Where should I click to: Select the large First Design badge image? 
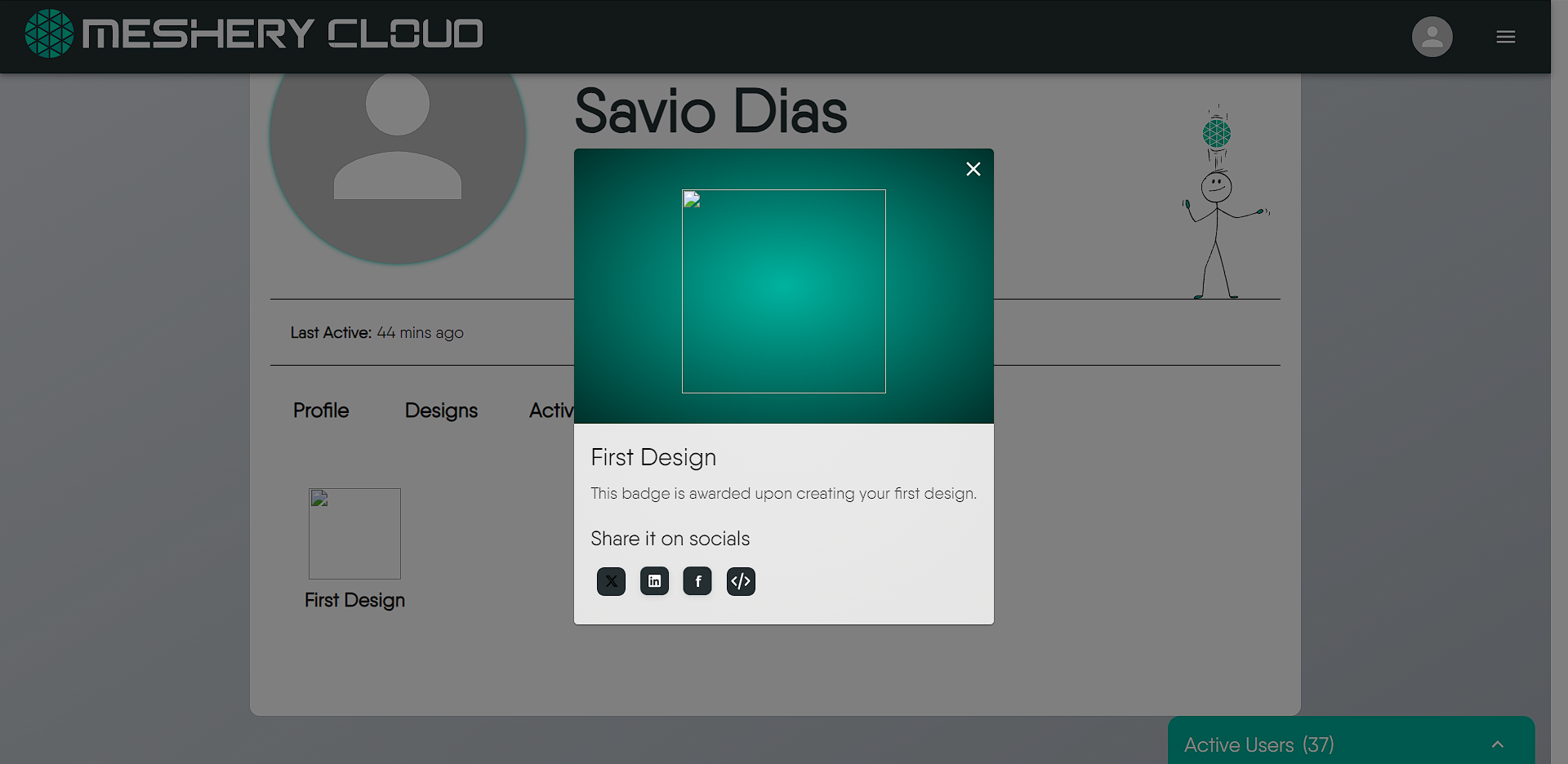pos(783,291)
